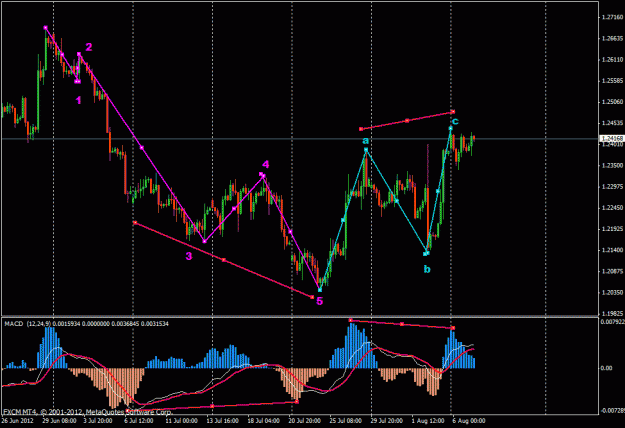Viewport: 625px width, 428px height.
Task: Click the magenta wave label 5
Action: point(320,301)
